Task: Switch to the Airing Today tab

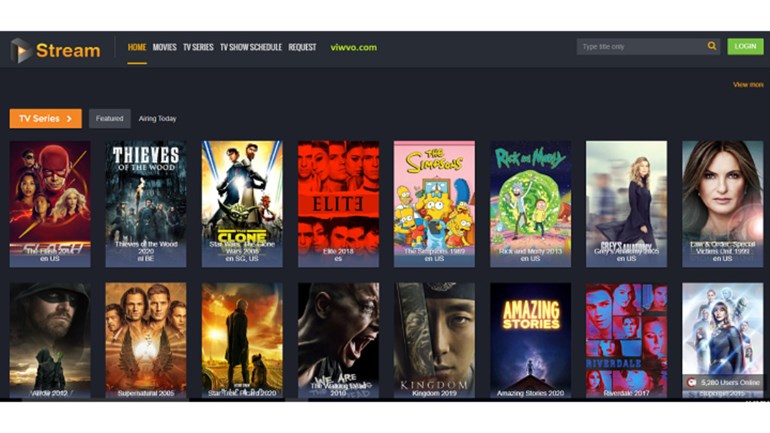Action: pyautogui.click(x=157, y=118)
